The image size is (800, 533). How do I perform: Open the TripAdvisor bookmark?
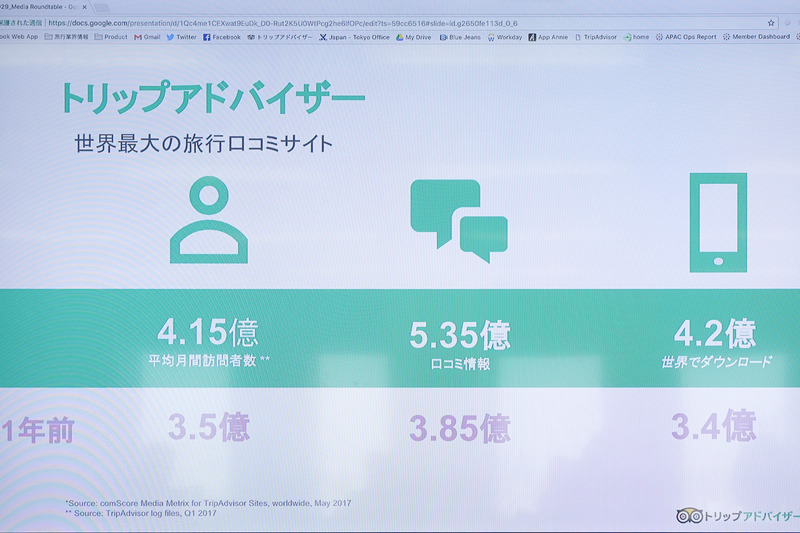[596, 37]
